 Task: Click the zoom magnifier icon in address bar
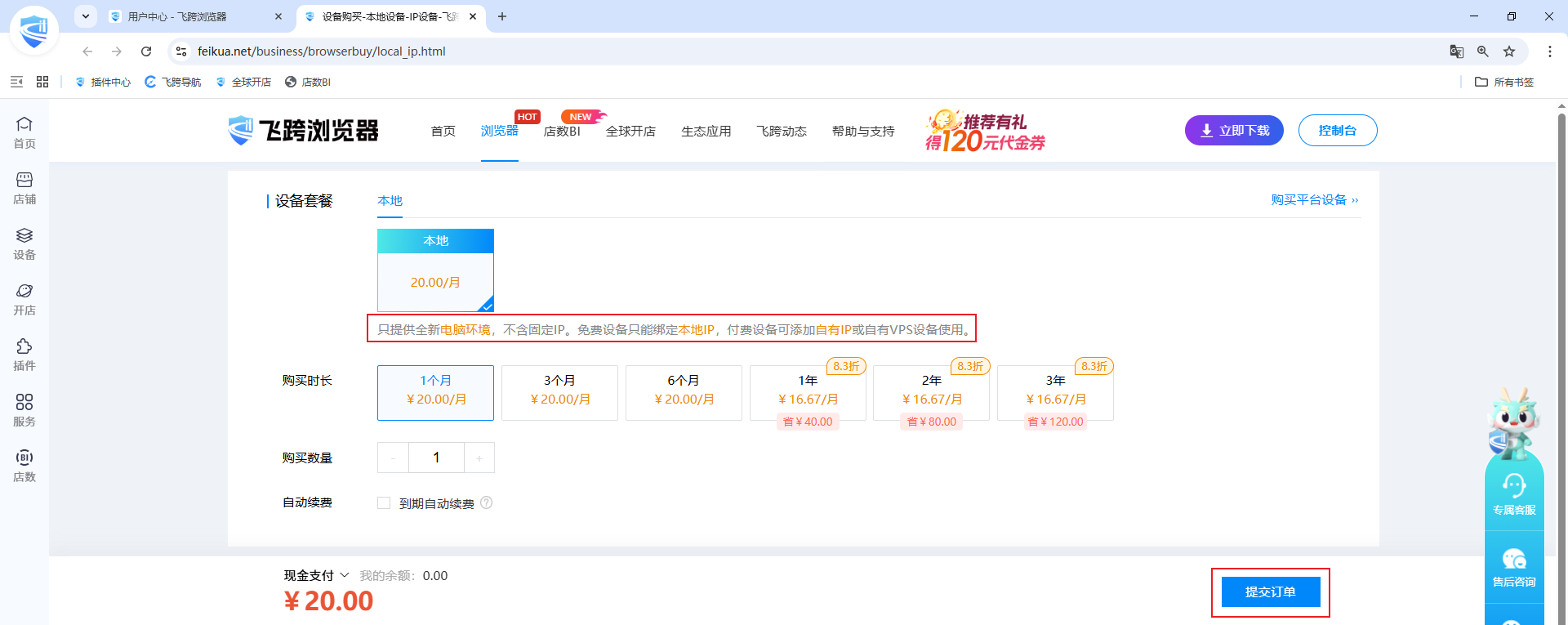coord(1483,51)
